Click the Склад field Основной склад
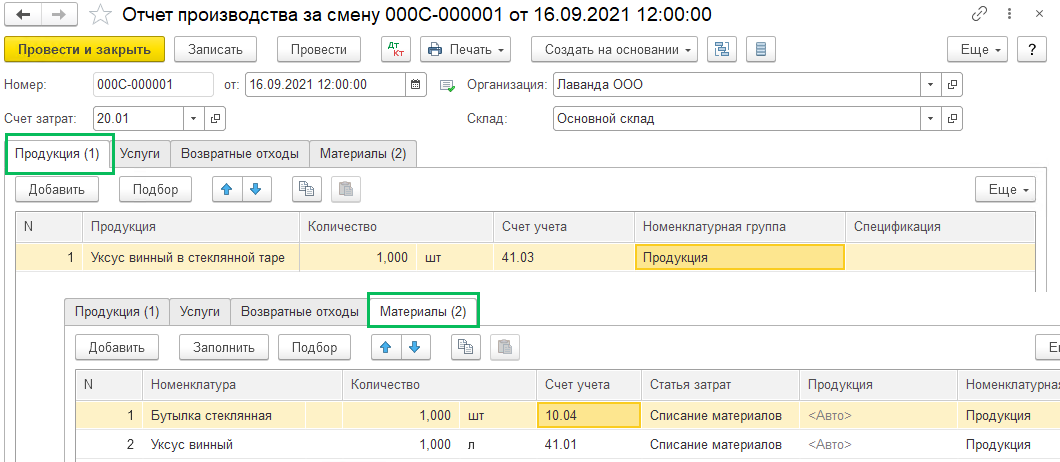The width and height of the screenshot is (1060, 462). coord(737,118)
